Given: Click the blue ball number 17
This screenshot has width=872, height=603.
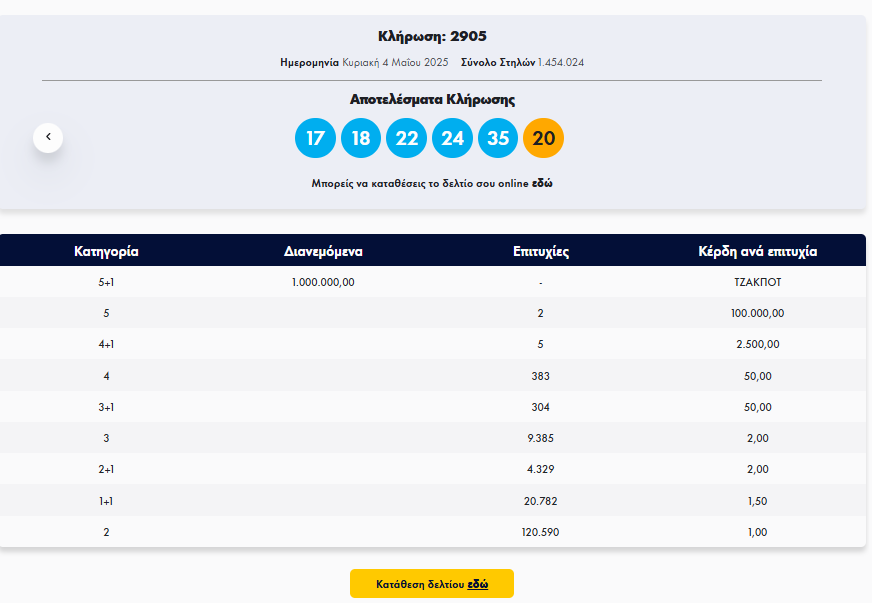Looking at the screenshot, I should click(315, 138).
